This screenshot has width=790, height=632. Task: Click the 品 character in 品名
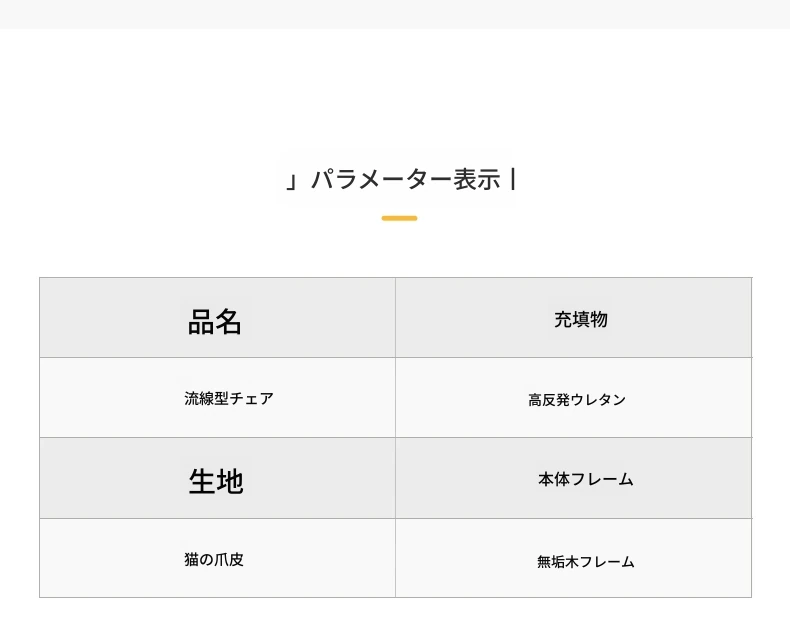[x=201, y=322]
